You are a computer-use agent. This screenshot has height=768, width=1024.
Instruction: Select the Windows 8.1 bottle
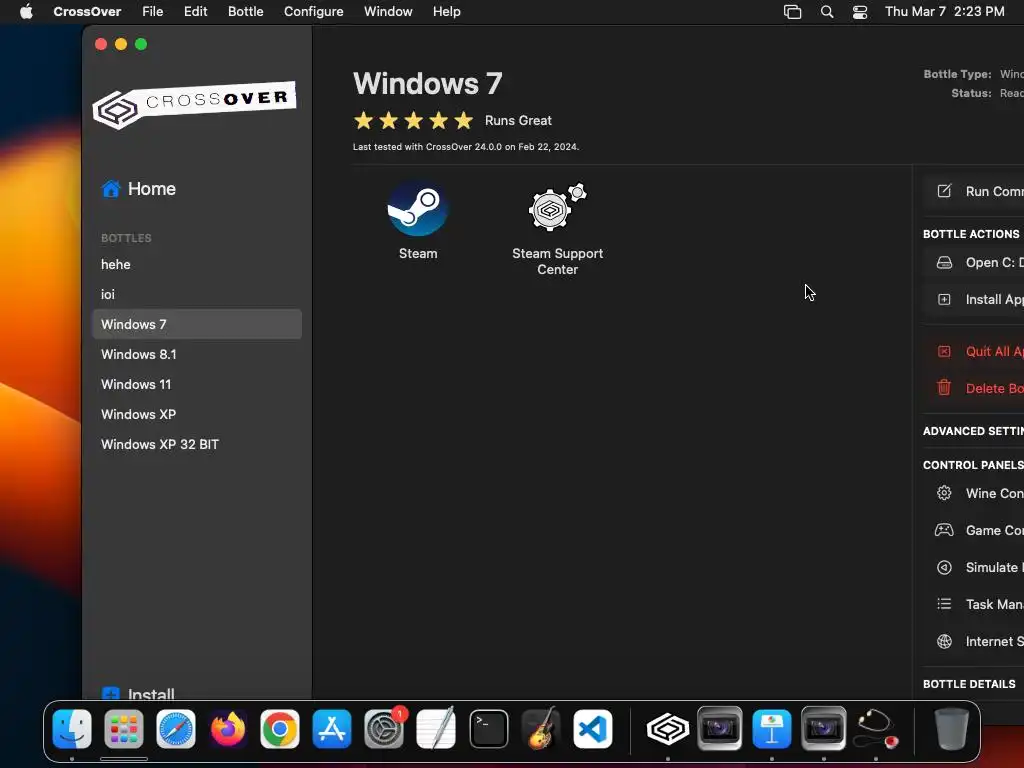(x=197, y=355)
